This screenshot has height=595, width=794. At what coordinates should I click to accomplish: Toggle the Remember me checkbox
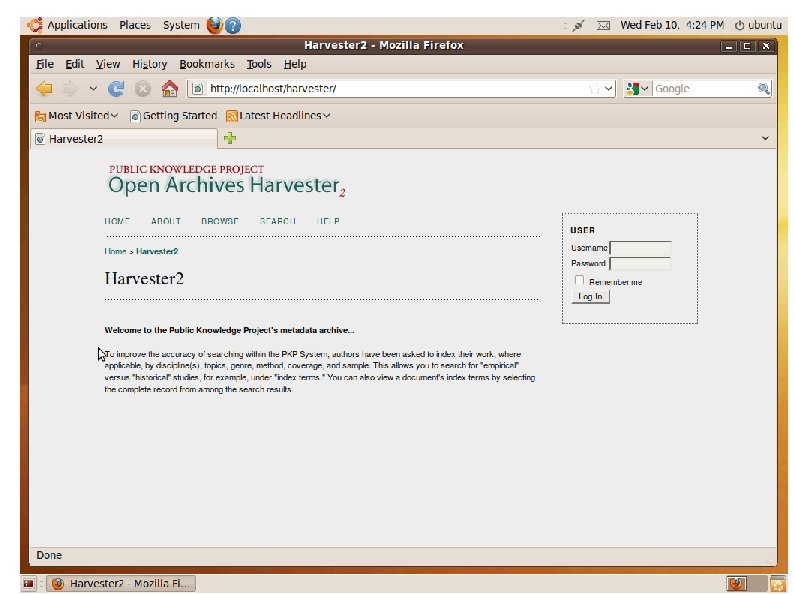pyautogui.click(x=579, y=280)
